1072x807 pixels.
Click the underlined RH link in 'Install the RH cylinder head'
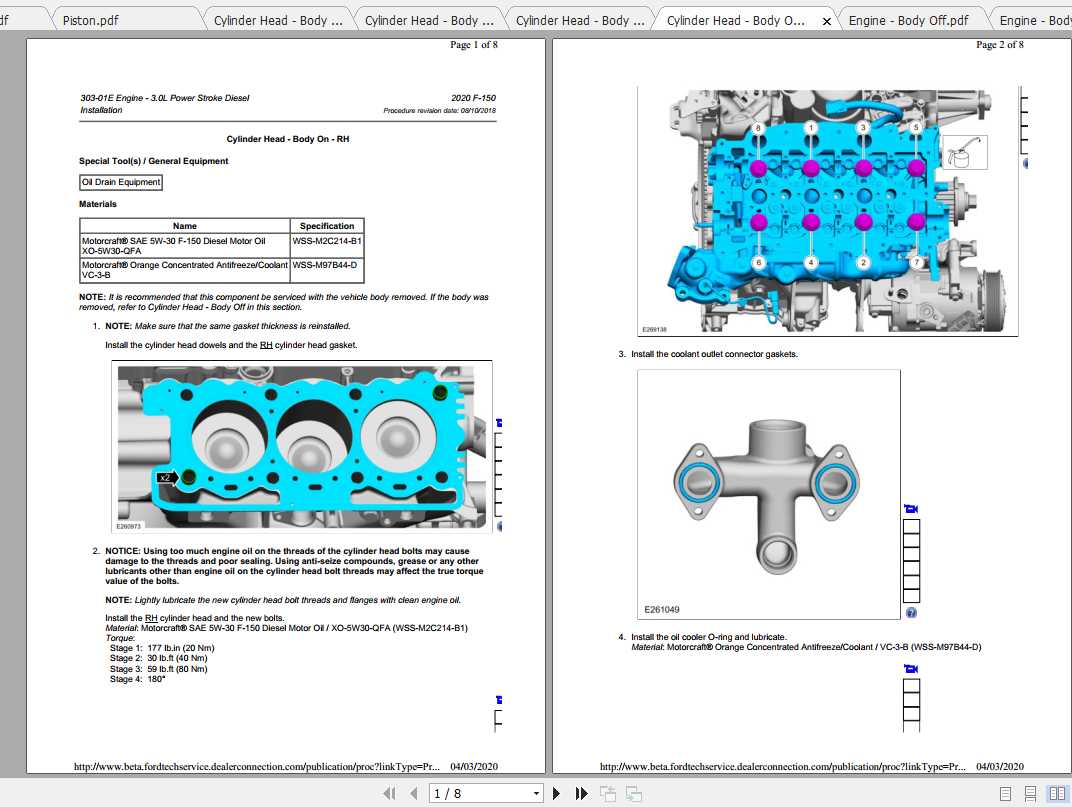click(151, 618)
